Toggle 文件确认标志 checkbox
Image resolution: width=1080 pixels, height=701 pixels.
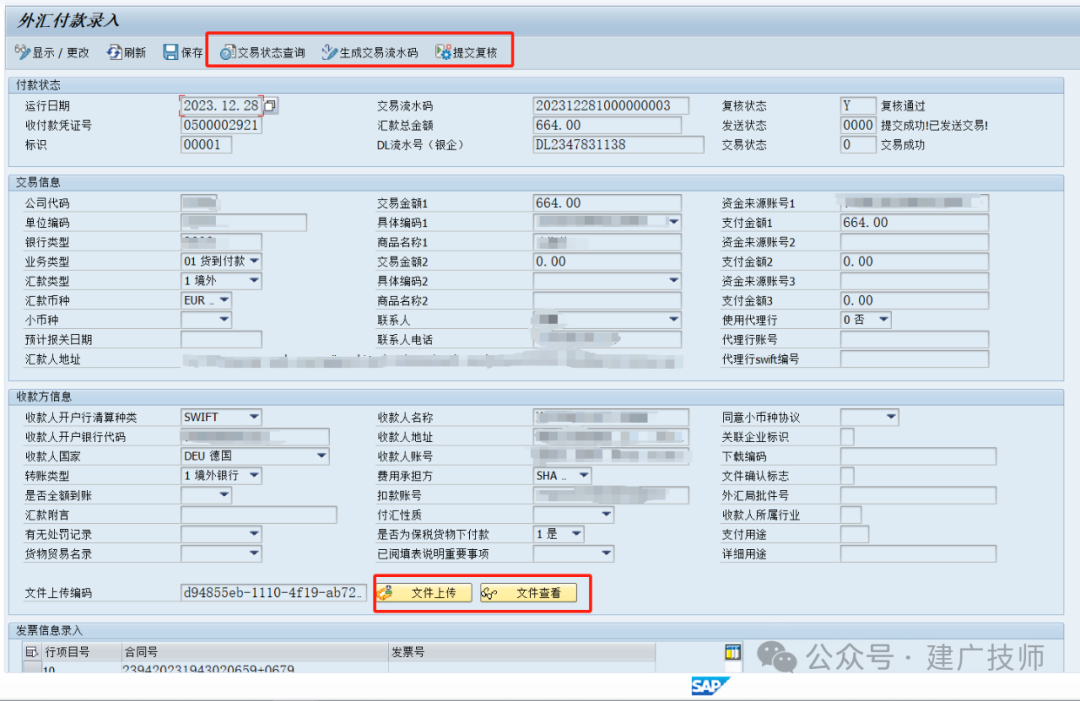[x=847, y=476]
